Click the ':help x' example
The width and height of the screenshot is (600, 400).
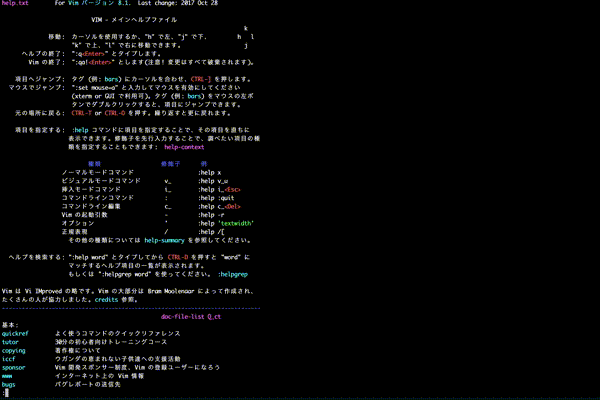[x=209, y=173]
